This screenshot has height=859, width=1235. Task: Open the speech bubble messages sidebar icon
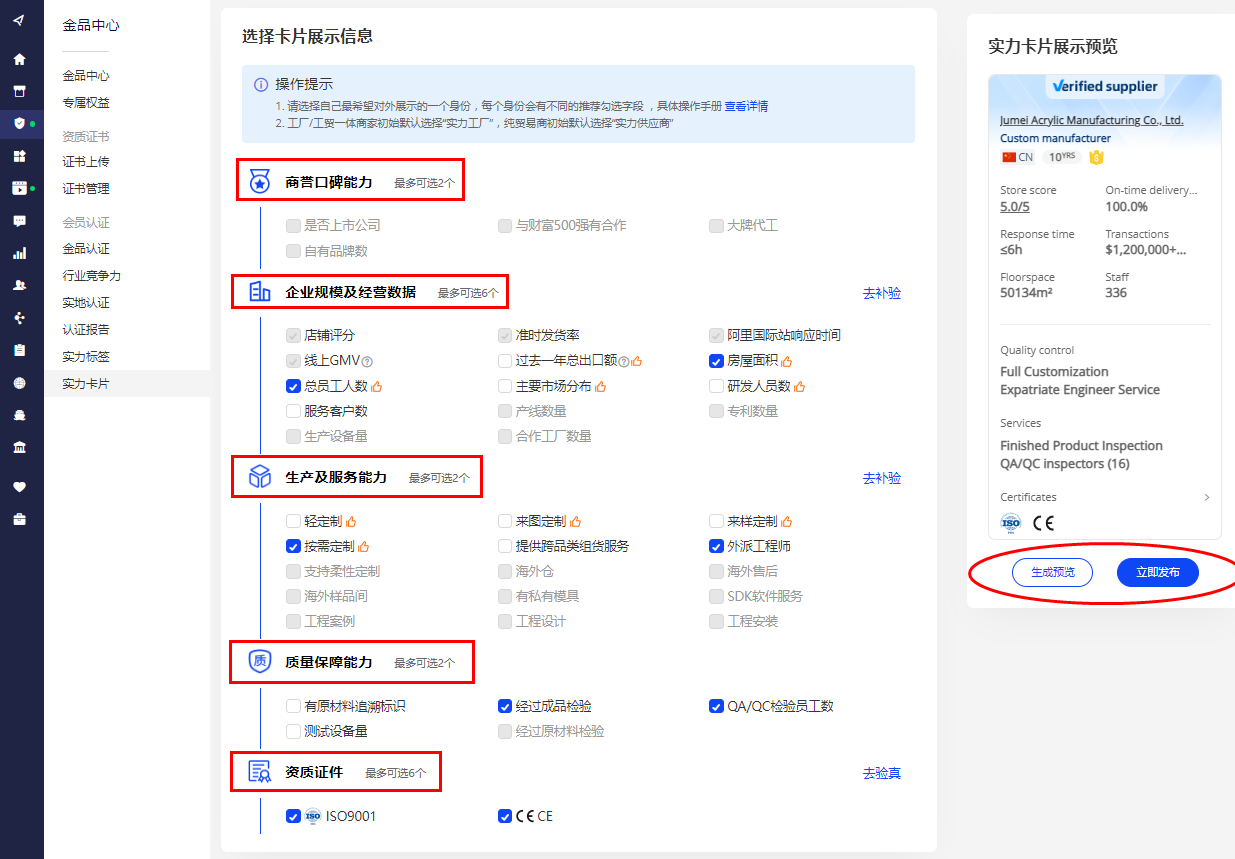click(19, 221)
